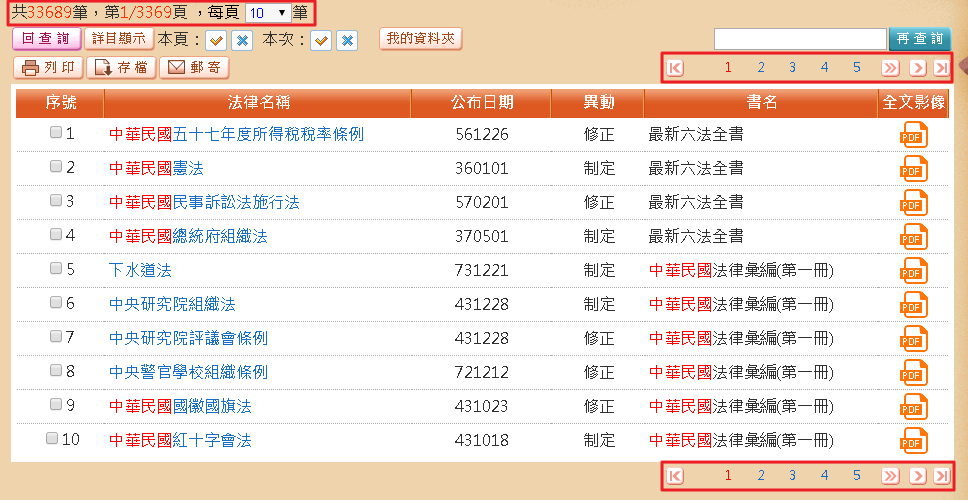Clear all selections for 本次 (X icon)

[x=346, y=40]
